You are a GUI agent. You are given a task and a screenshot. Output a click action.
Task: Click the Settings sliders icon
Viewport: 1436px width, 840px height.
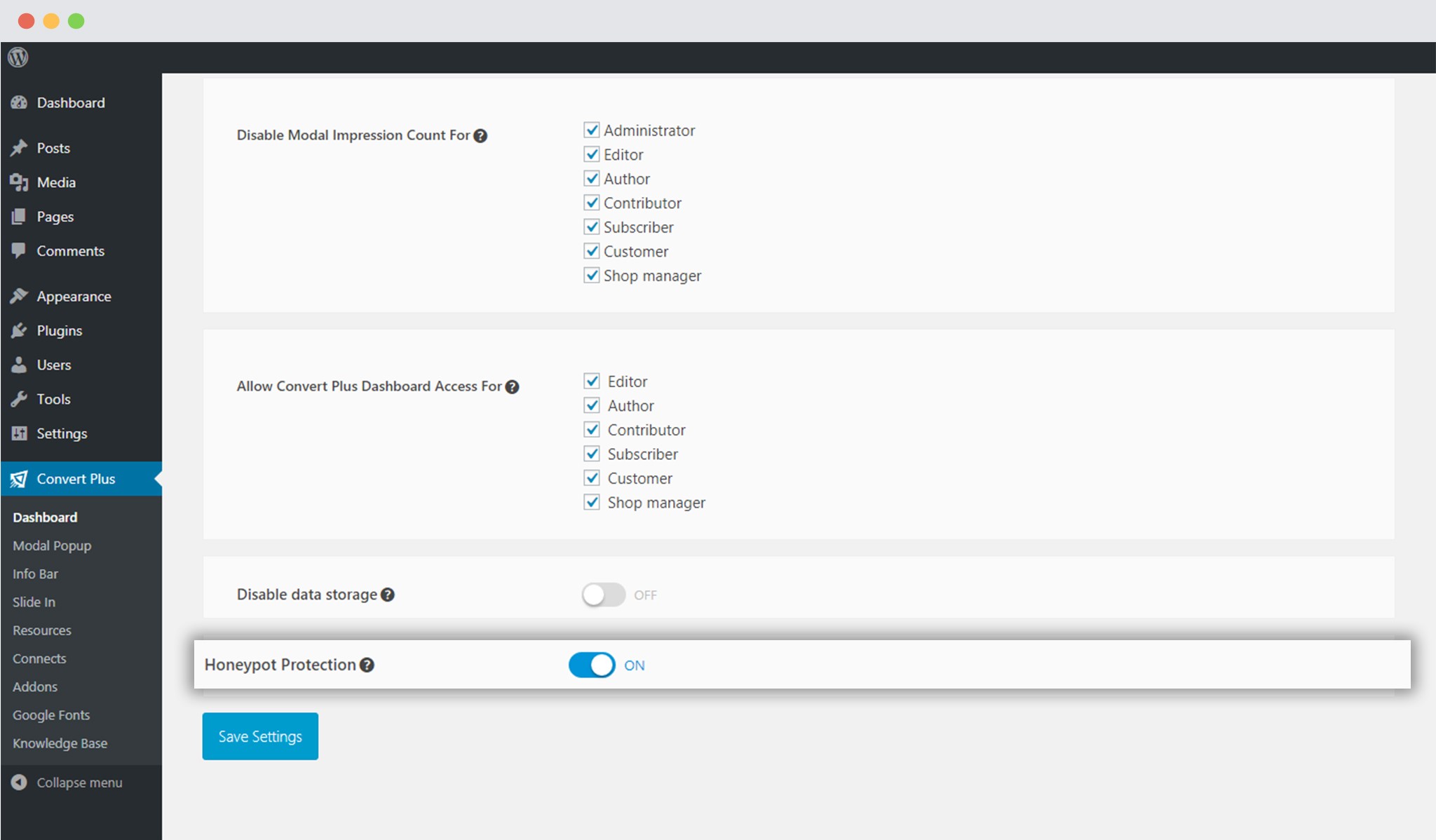click(x=19, y=433)
